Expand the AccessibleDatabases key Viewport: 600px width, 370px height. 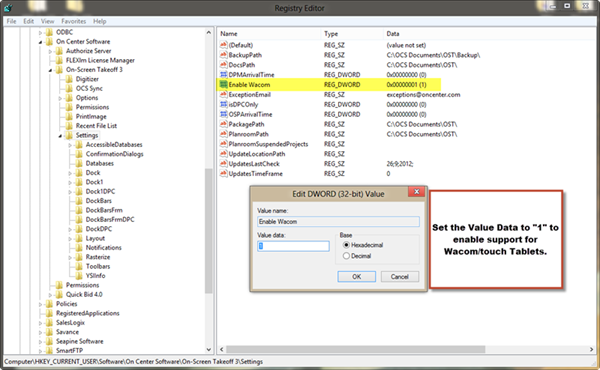click(70, 145)
